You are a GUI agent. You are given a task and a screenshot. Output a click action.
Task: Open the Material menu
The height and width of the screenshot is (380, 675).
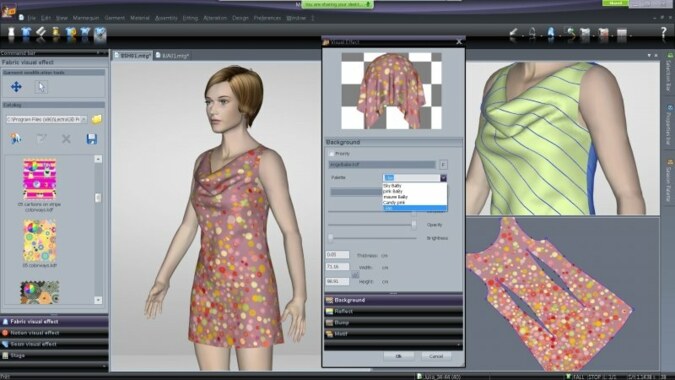140,18
